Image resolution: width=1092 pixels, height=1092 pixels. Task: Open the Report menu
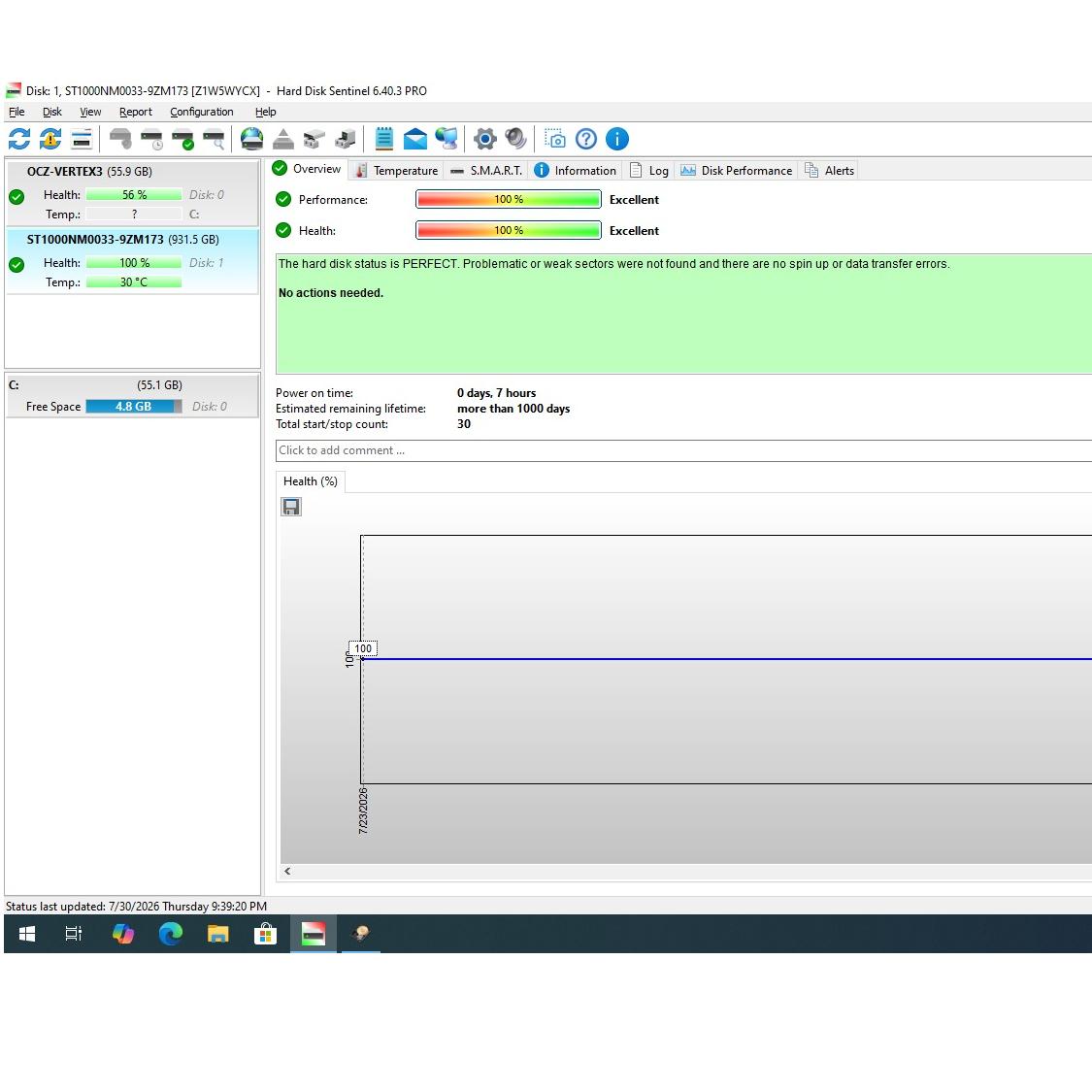(x=136, y=112)
